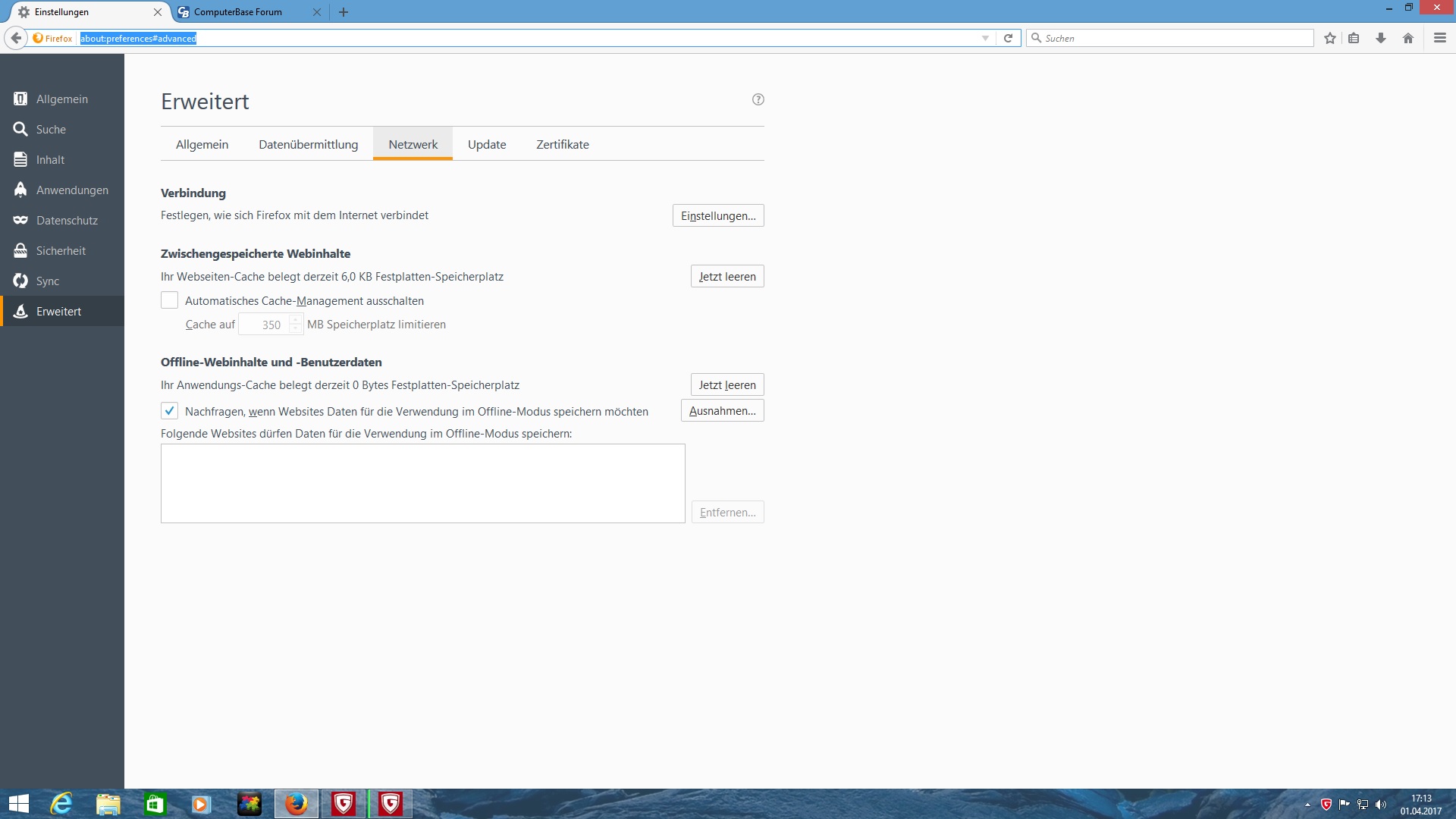
Task: Open connection Einstellungen... button
Action: click(x=717, y=216)
